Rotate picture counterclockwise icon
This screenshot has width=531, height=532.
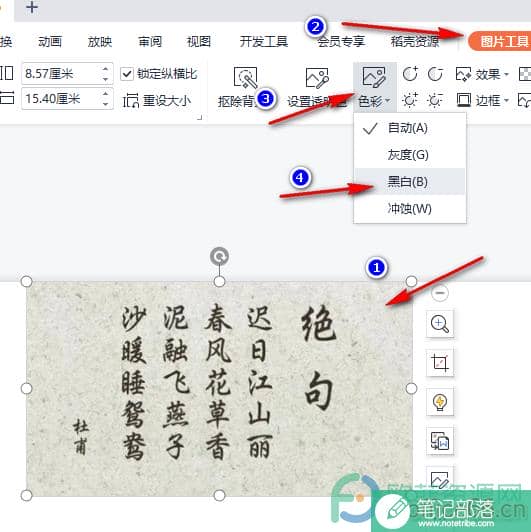435,74
